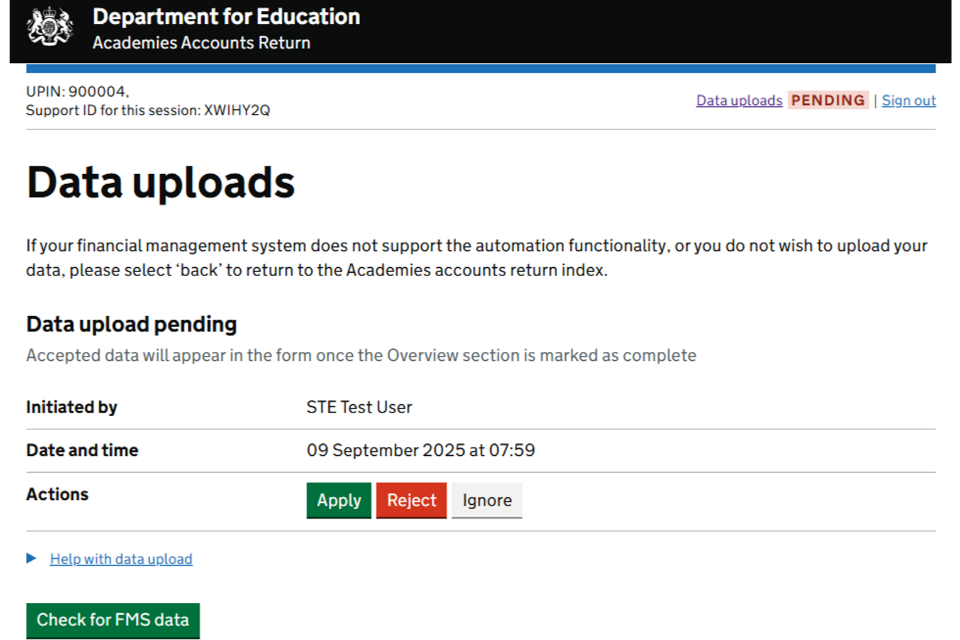The height and width of the screenshot is (640, 960).
Task: Click the UPIN: 900004 text
Action: click(x=77, y=92)
